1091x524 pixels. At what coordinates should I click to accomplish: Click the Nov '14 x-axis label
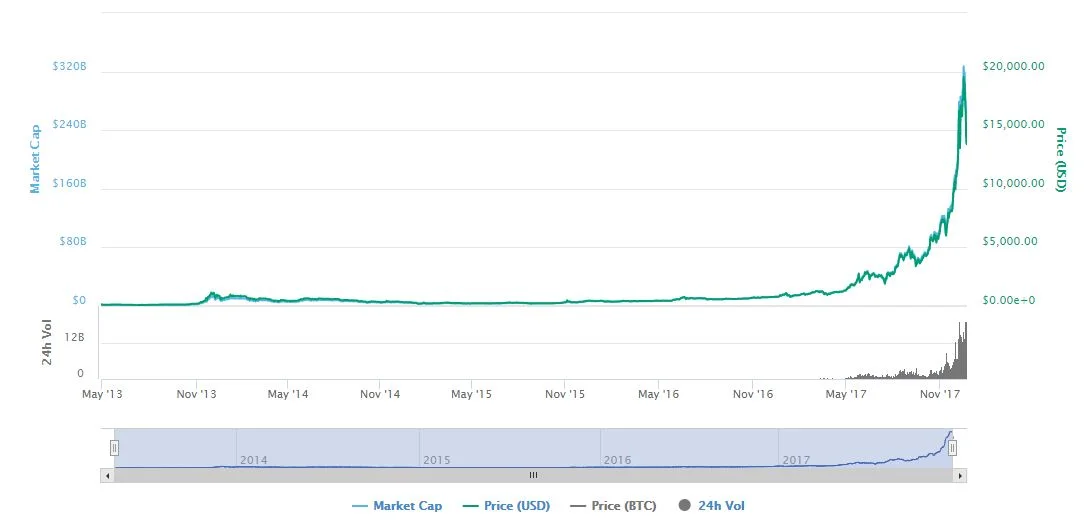coord(380,395)
